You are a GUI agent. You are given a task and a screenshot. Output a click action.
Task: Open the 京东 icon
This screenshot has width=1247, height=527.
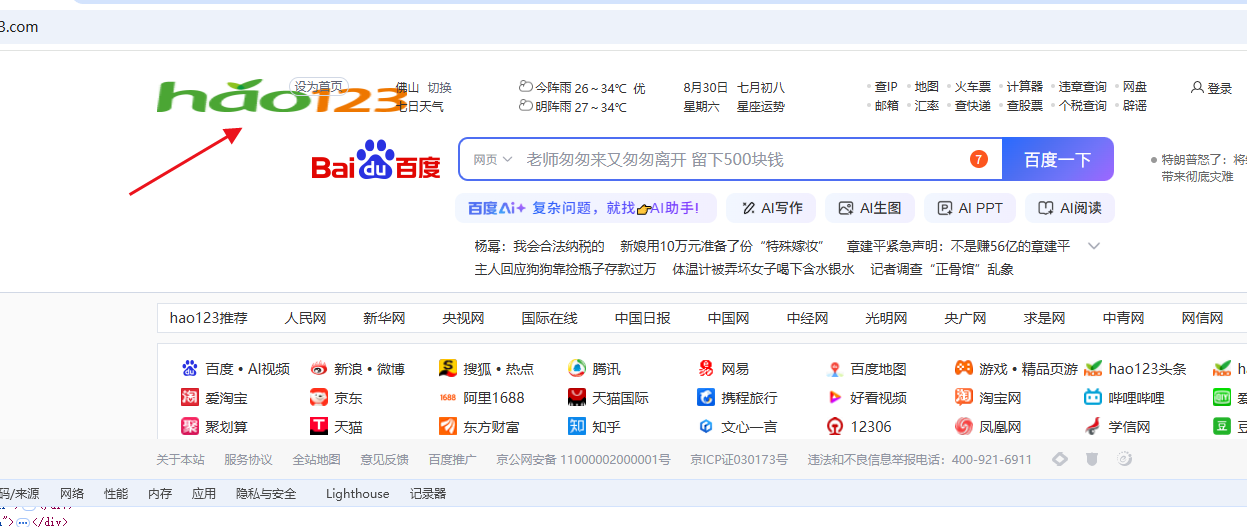coord(319,398)
